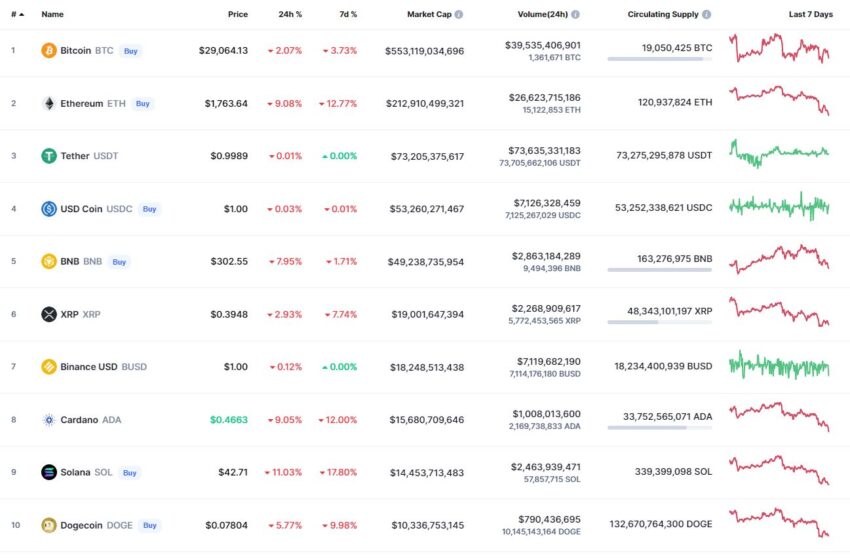
Task: Open the Ethereum last 7 days chart
Action: [779, 100]
